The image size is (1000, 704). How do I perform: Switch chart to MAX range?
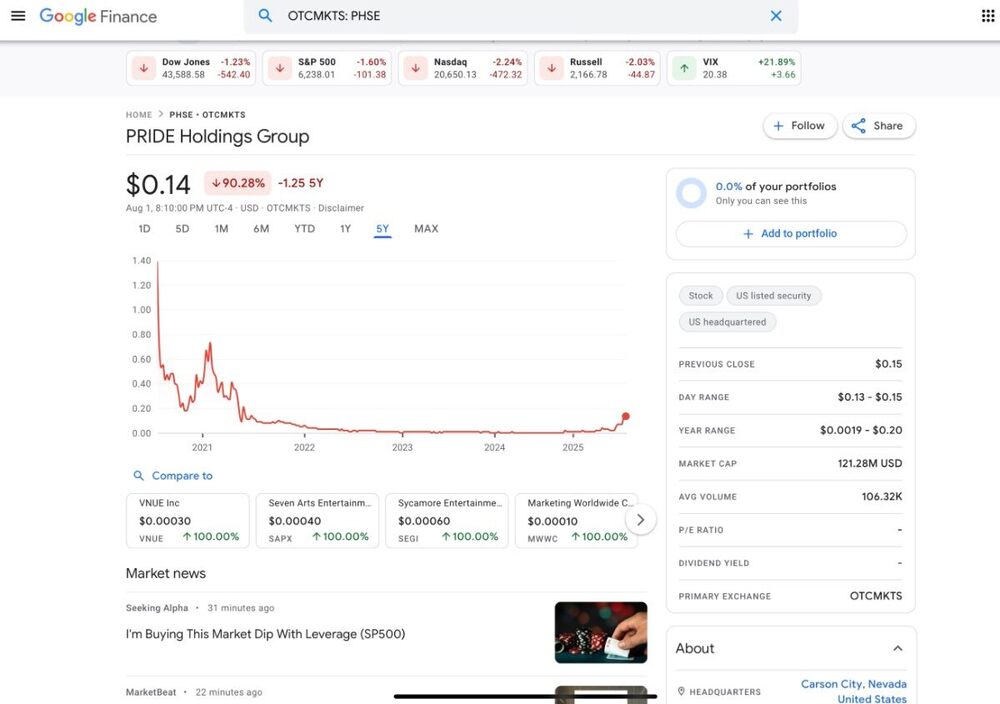click(426, 229)
